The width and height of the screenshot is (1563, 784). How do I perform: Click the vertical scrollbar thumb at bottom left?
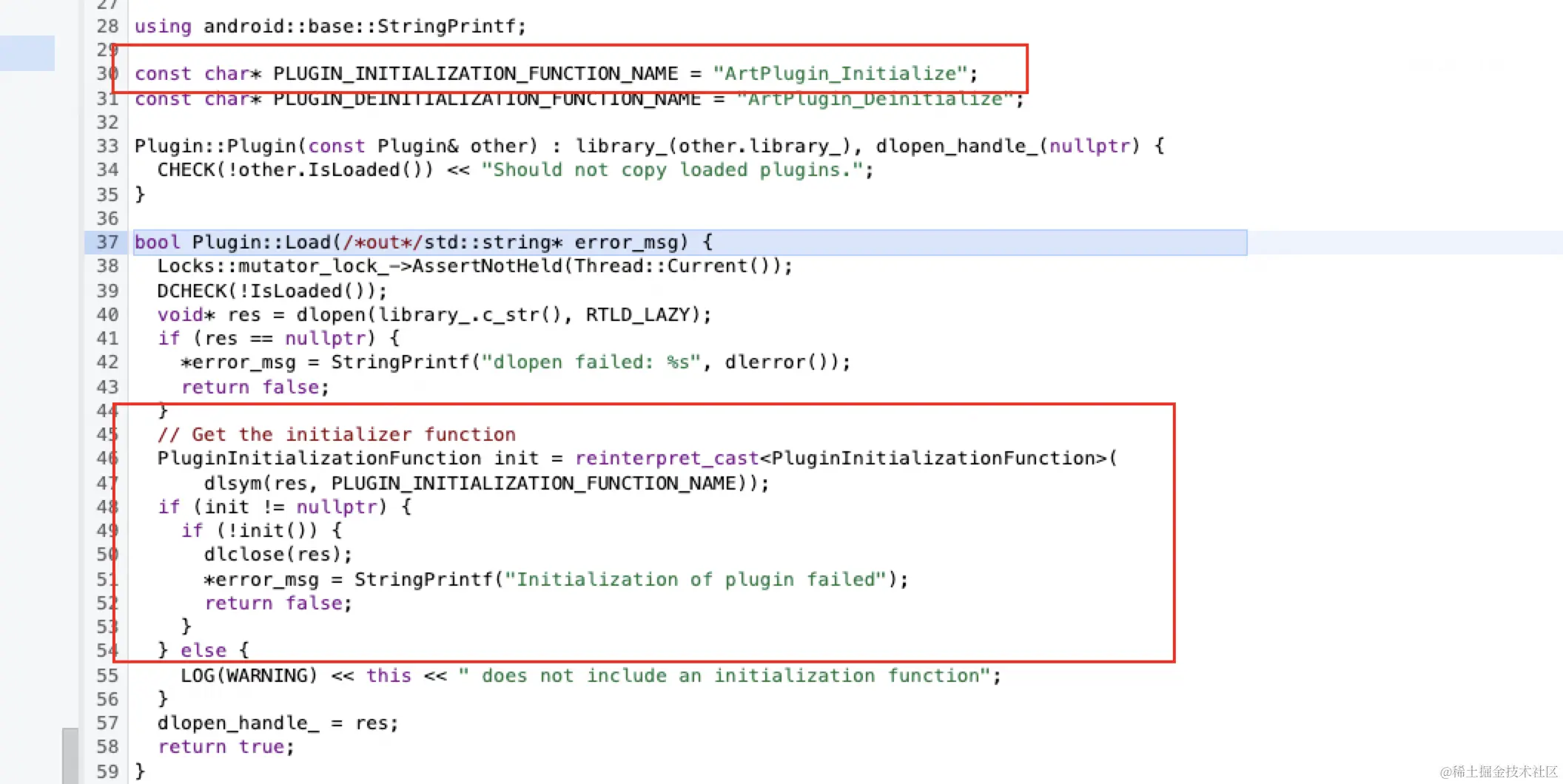click(x=70, y=756)
